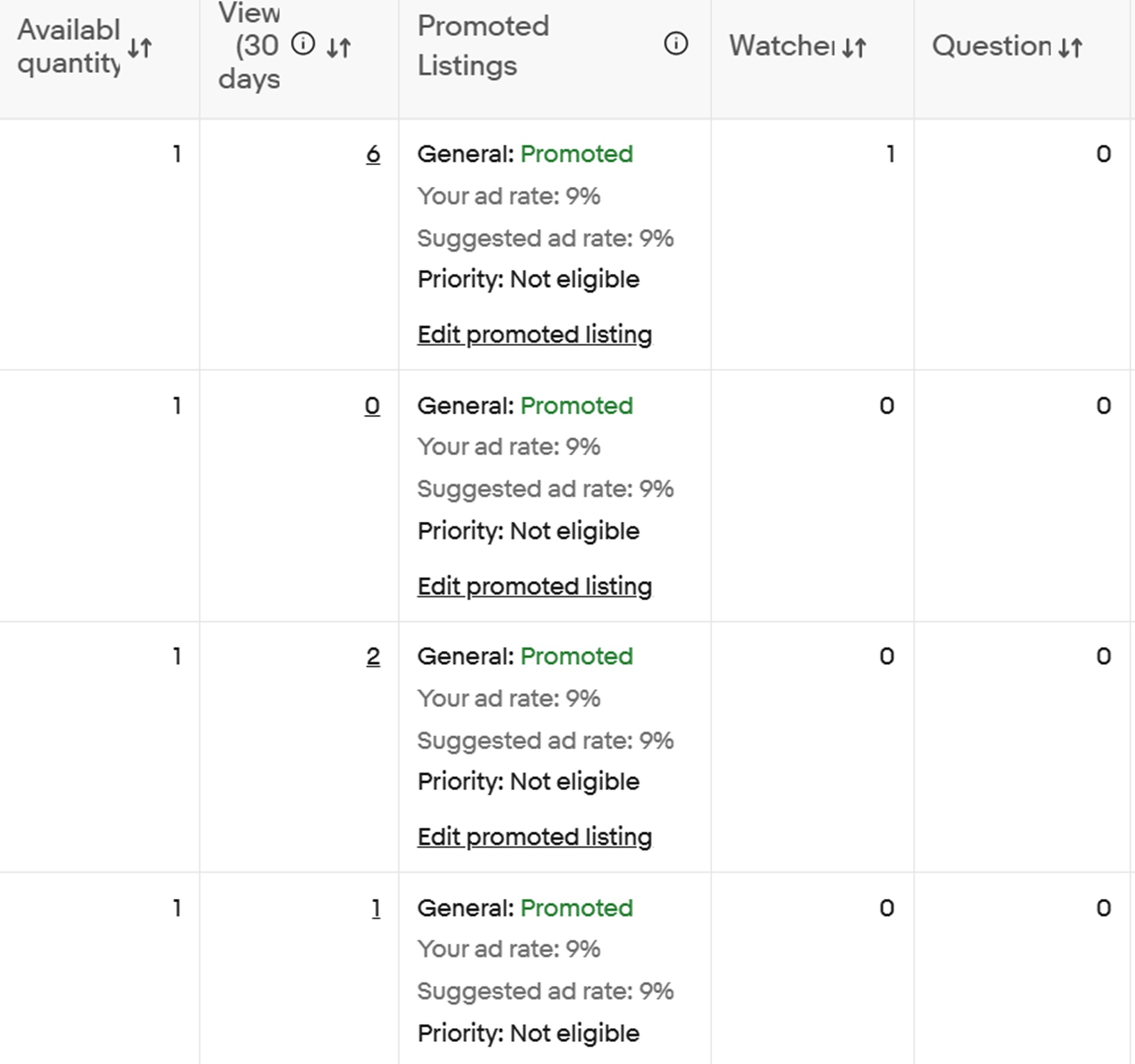1135x1064 pixels.
Task: Sort the Watchers column with its arrows icon
Action: click(854, 47)
